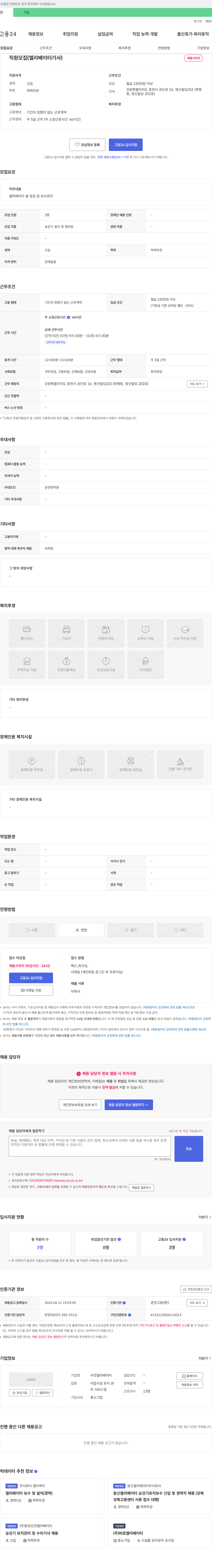Click the 로그인 link at top
Screen dimensions: 212x1568
pyautogui.click(x=198, y=21)
